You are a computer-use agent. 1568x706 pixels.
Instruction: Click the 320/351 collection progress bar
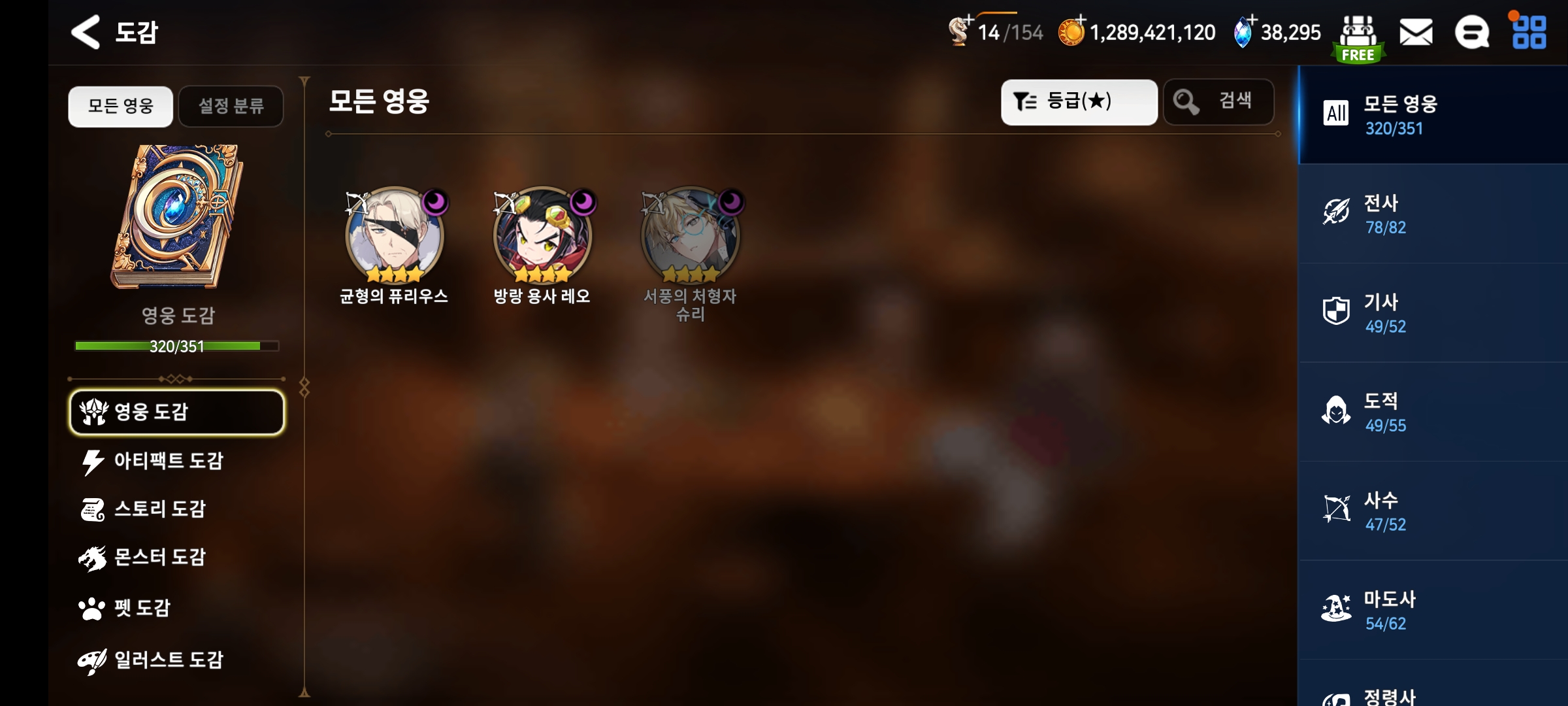[x=177, y=346]
